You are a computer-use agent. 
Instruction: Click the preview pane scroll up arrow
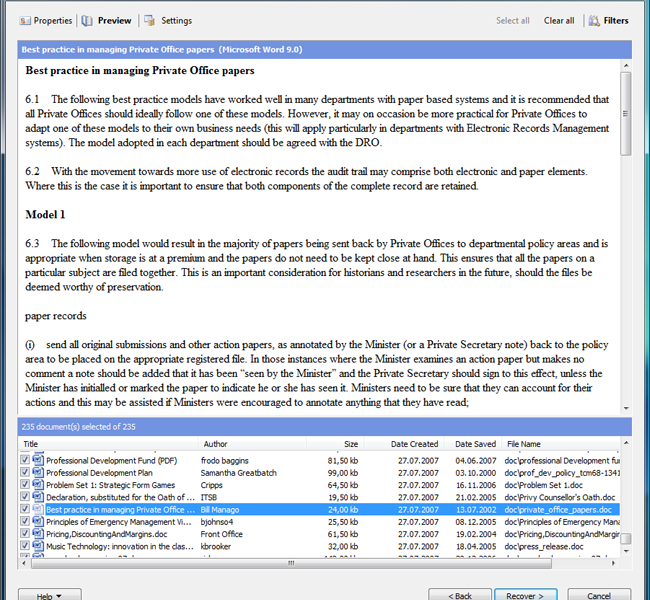(x=626, y=66)
